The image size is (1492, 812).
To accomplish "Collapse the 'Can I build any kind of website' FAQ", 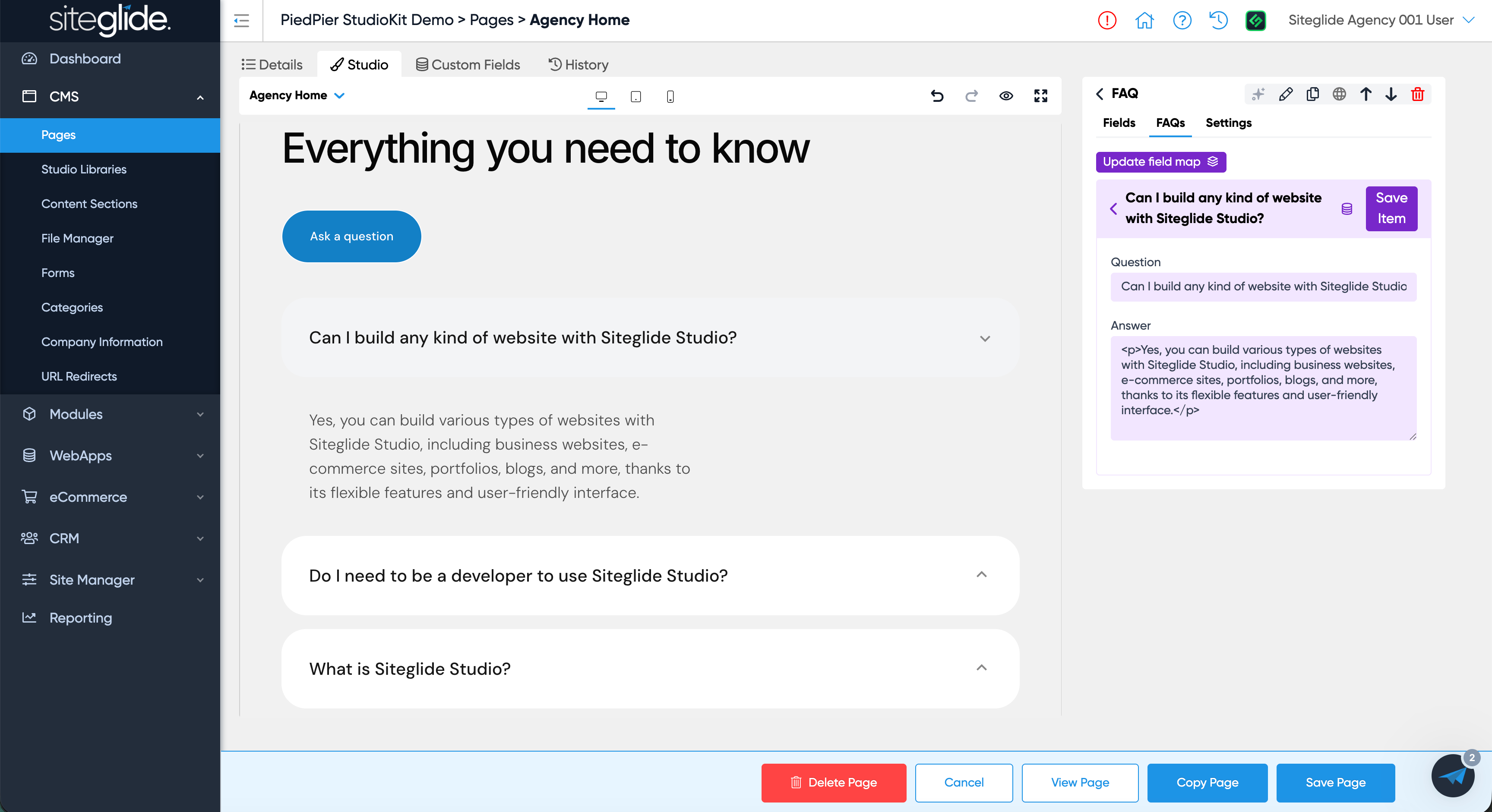I will tap(650, 338).
